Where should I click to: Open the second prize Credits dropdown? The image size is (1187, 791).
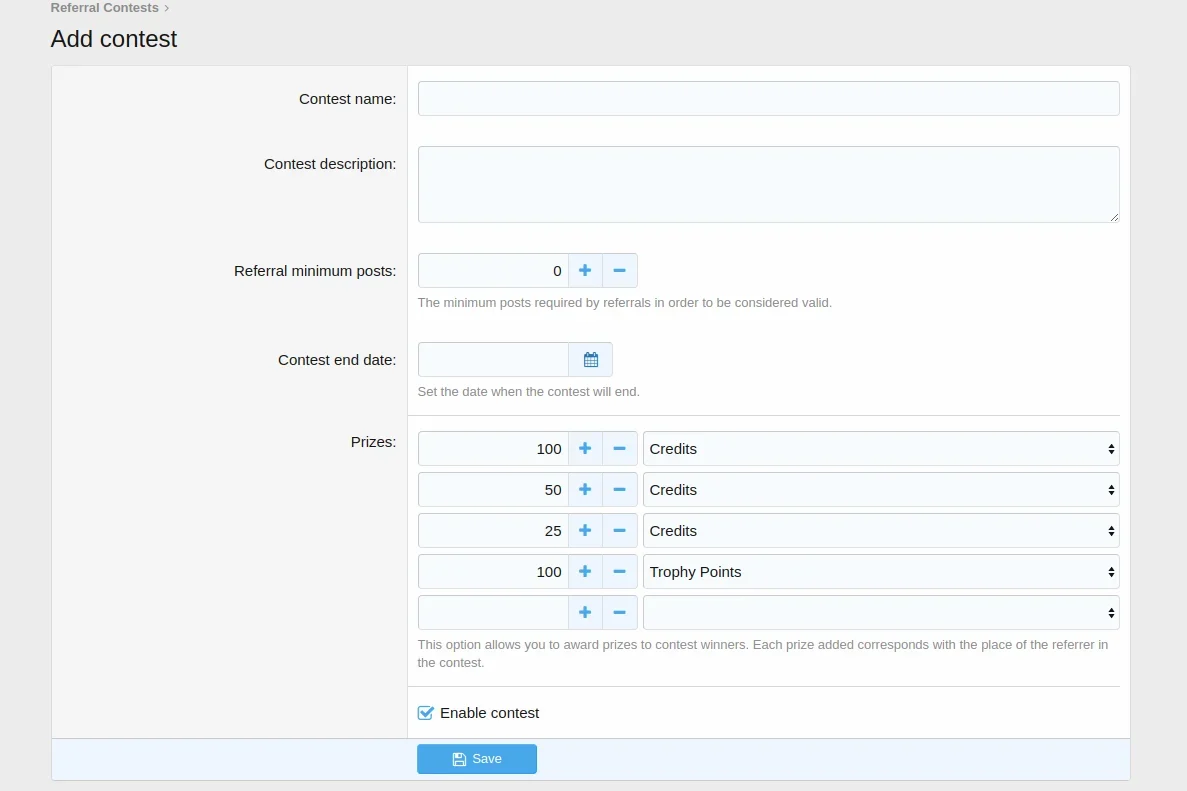tap(880, 490)
